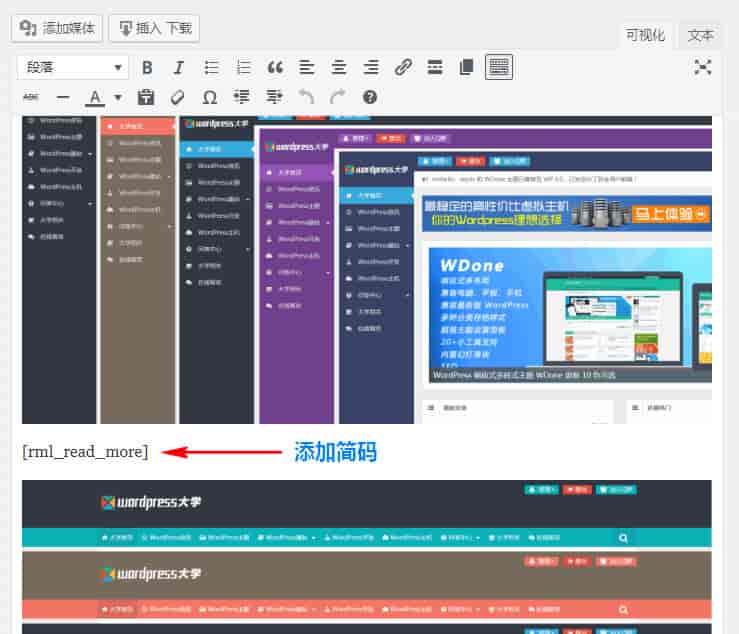Insert a special character (omega icon)
This screenshot has width=739, height=634.
point(209,98)
